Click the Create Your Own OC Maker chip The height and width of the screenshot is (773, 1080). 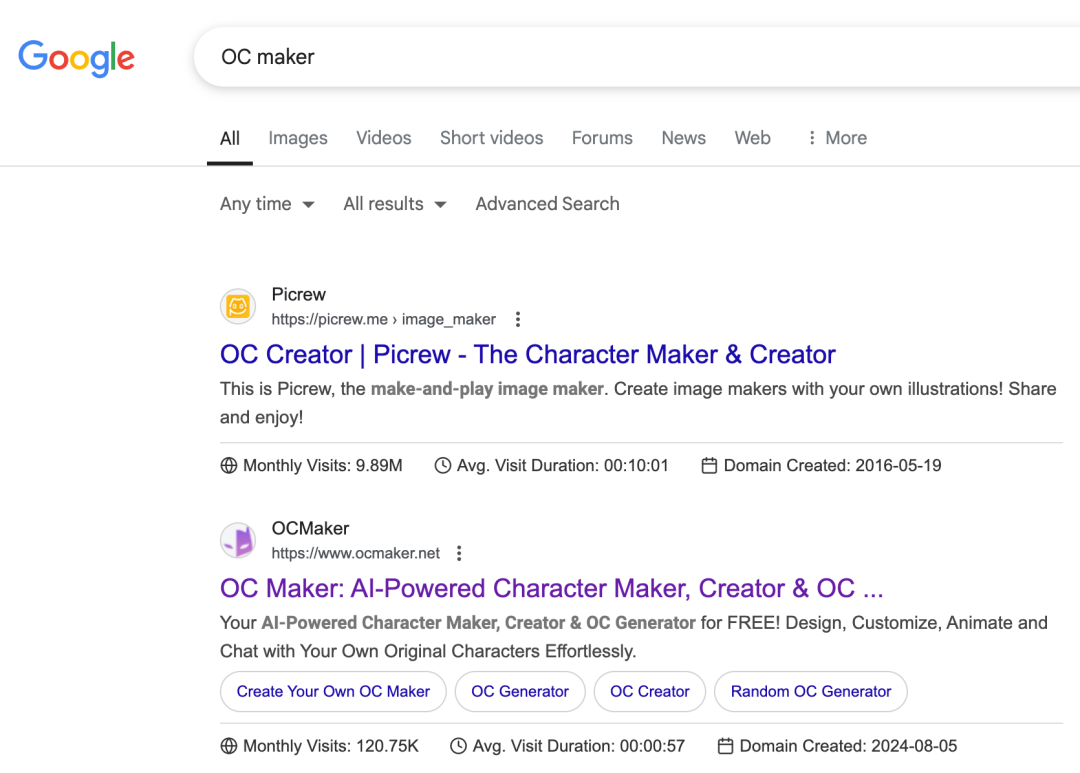[x=333, y=692]
